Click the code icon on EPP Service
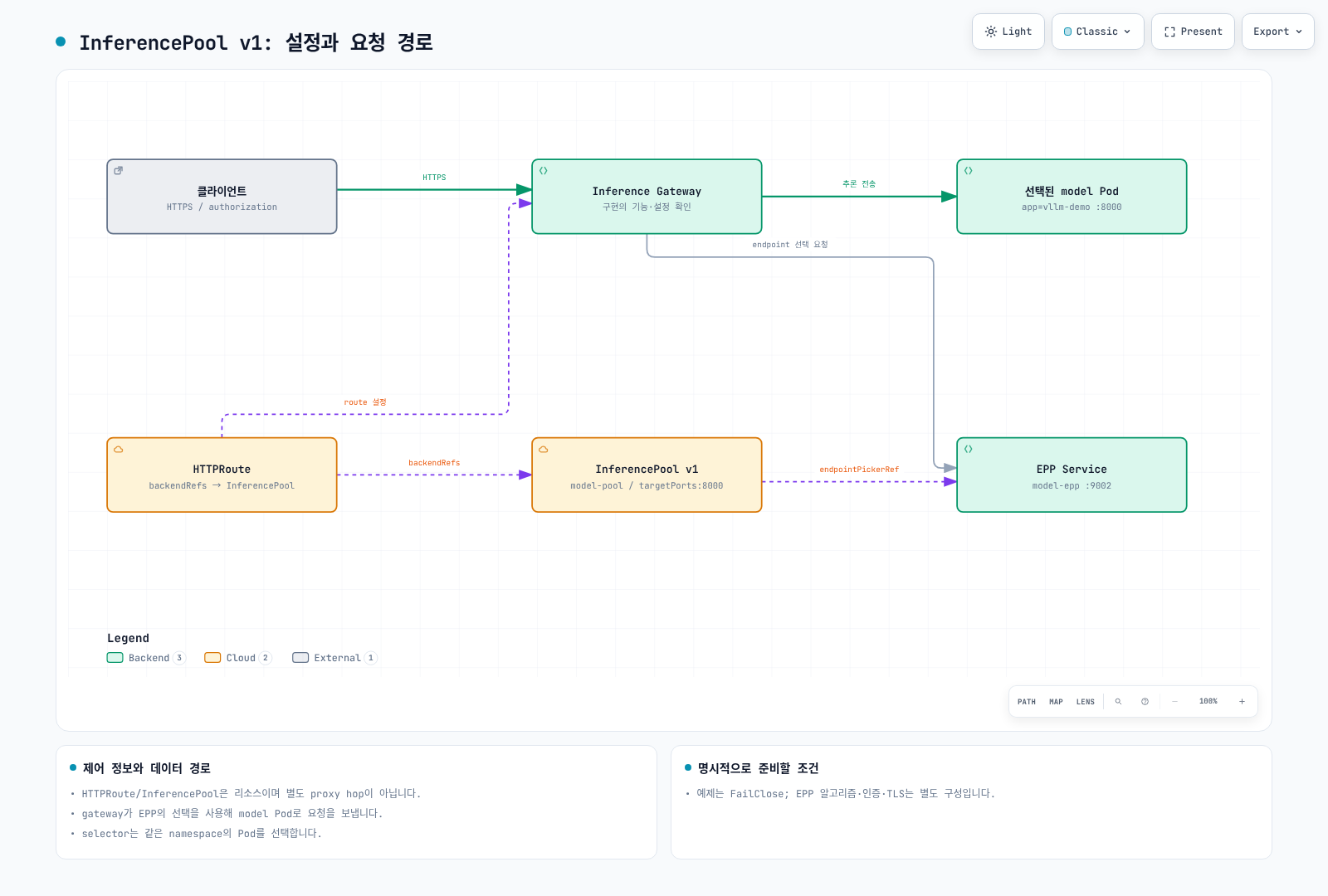The height and width of the screenshot is (896, 1328). pyautogui.click(x=969, y=450)
